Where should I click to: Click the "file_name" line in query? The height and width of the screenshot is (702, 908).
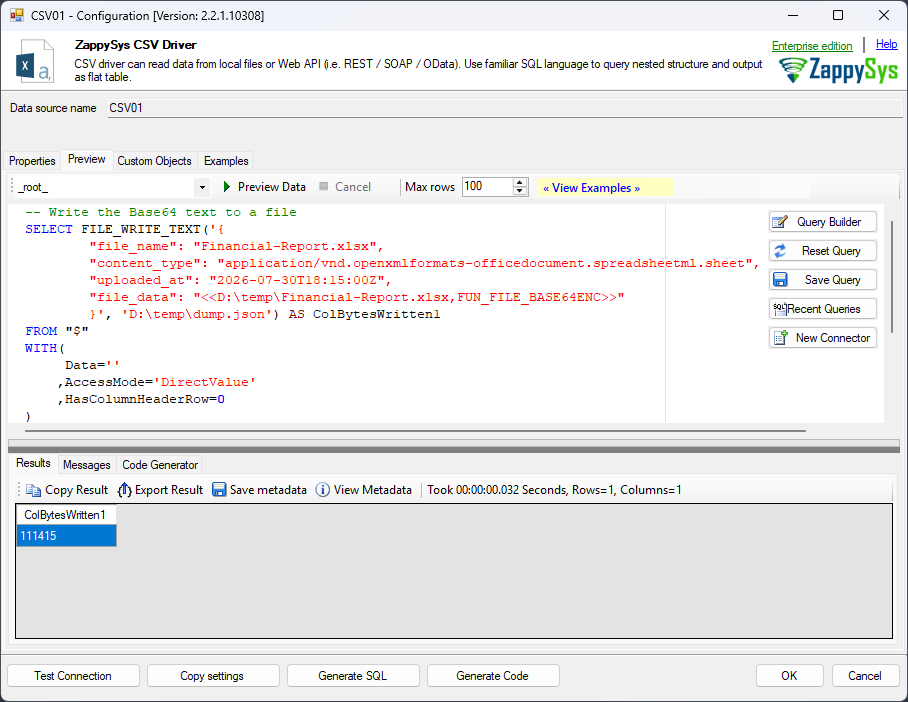[236, 246]
